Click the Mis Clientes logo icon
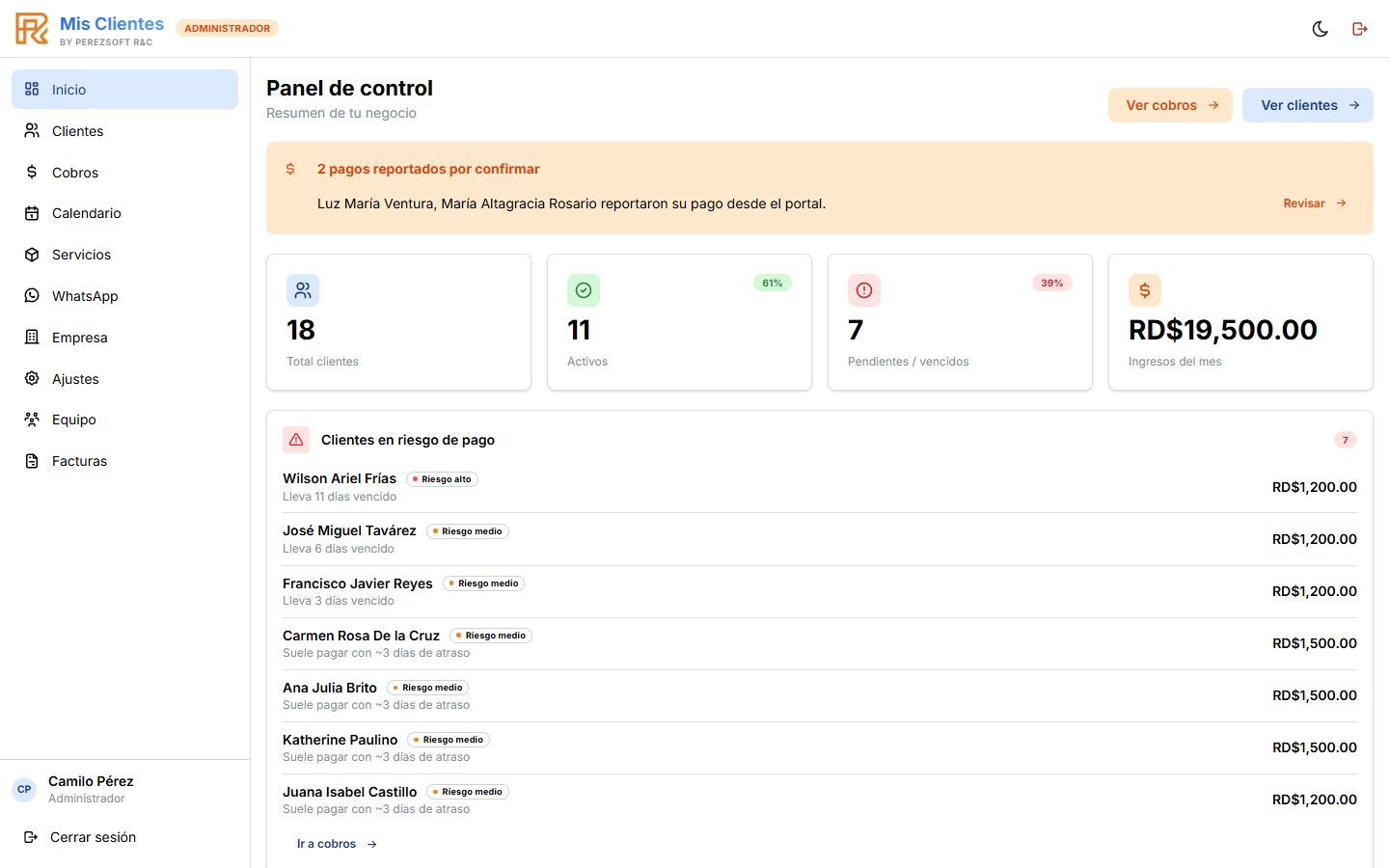 click(x=32, y=29)
